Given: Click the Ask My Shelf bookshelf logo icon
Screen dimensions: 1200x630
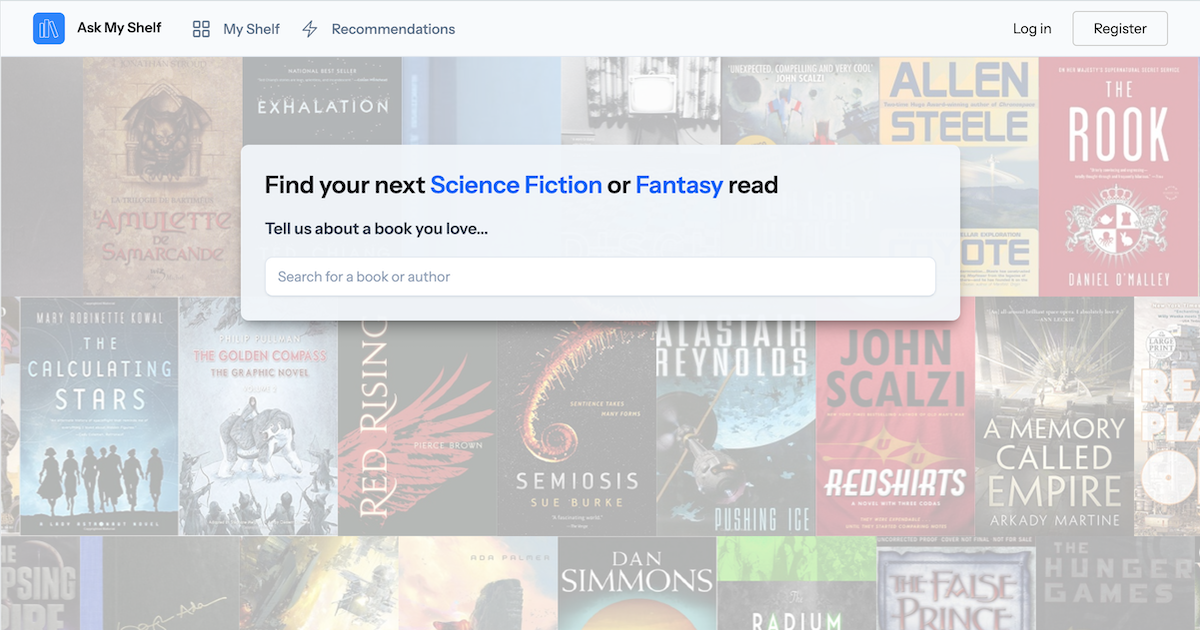Looking at the screenshot, I should point(48,28).
